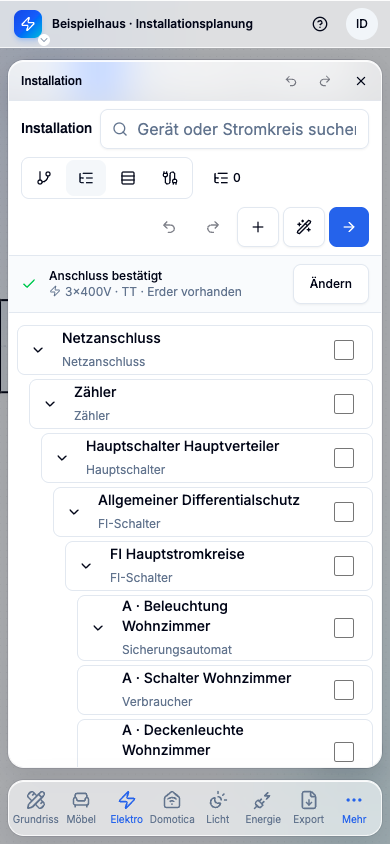
Task: Open the Licht tab
Action: click(218, 808)
